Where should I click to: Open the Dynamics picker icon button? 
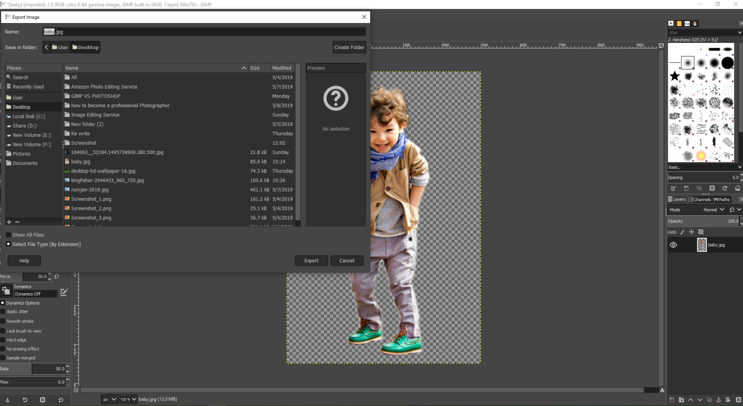point(6,291)
